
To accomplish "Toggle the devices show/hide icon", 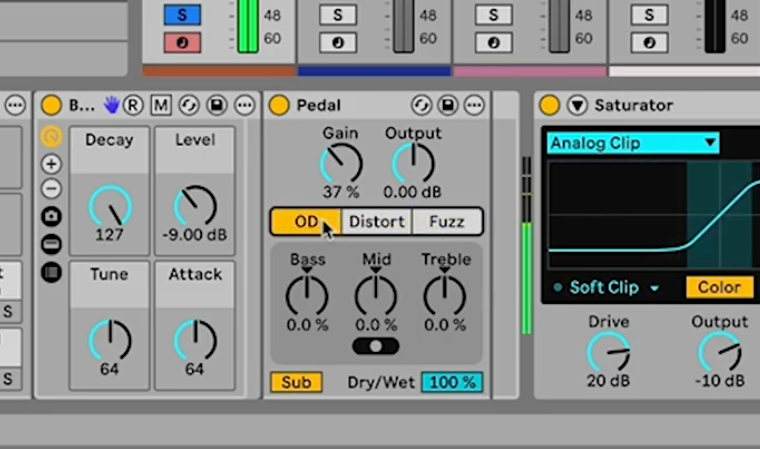I will [51, 272].
